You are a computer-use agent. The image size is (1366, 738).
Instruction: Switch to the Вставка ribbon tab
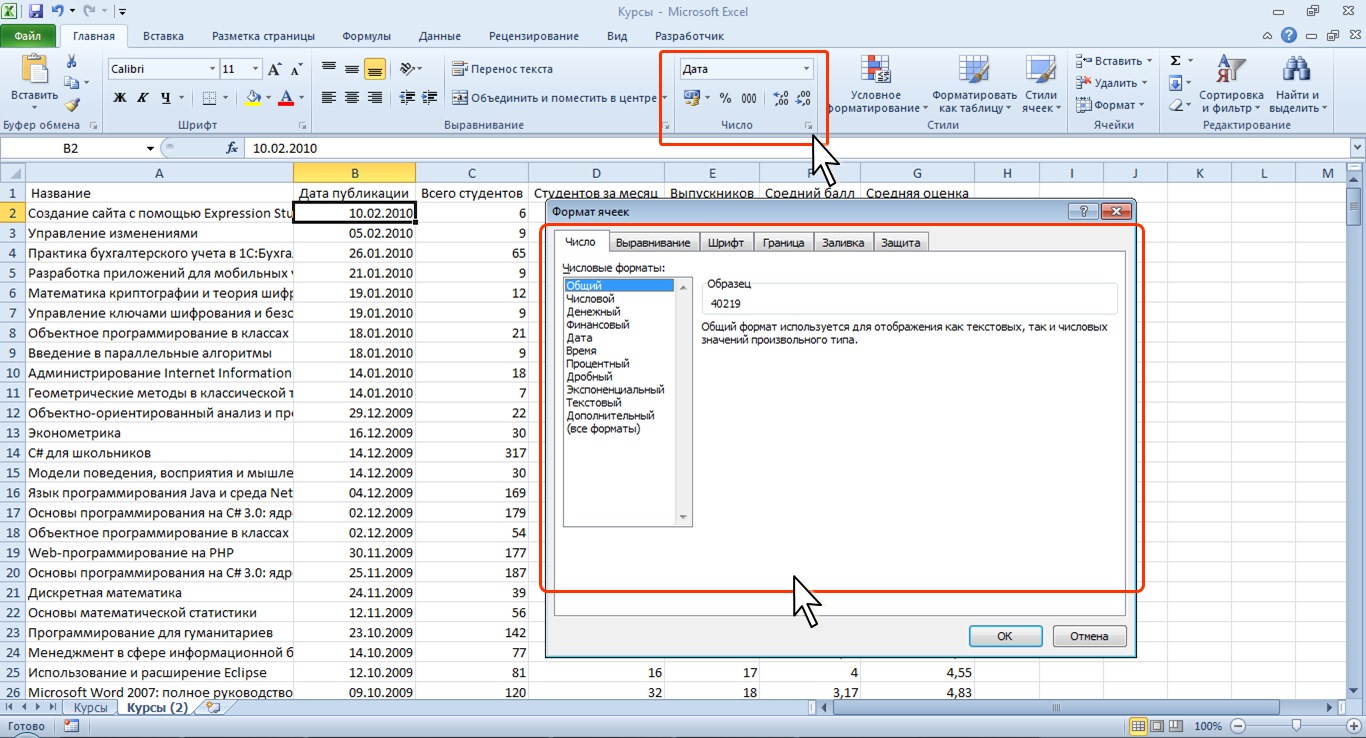(x=163, y=36)
